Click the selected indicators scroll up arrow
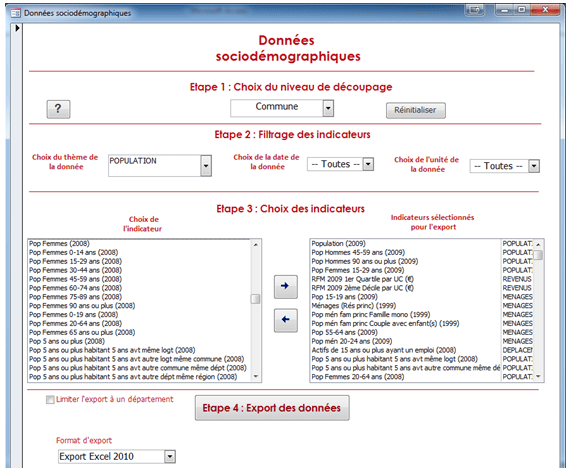This screenshot has width=571, height=472. pos(538,245)
